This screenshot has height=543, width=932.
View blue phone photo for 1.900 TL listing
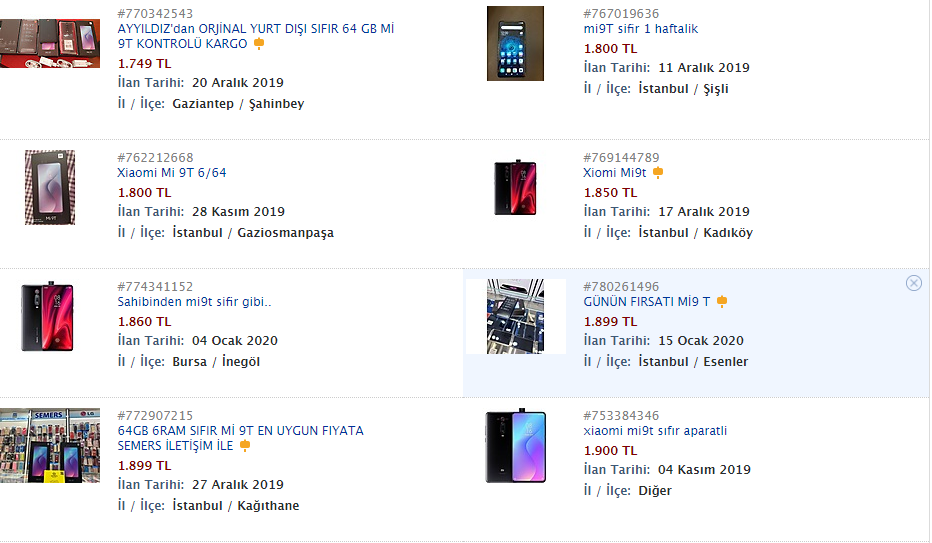coord(515,446)
